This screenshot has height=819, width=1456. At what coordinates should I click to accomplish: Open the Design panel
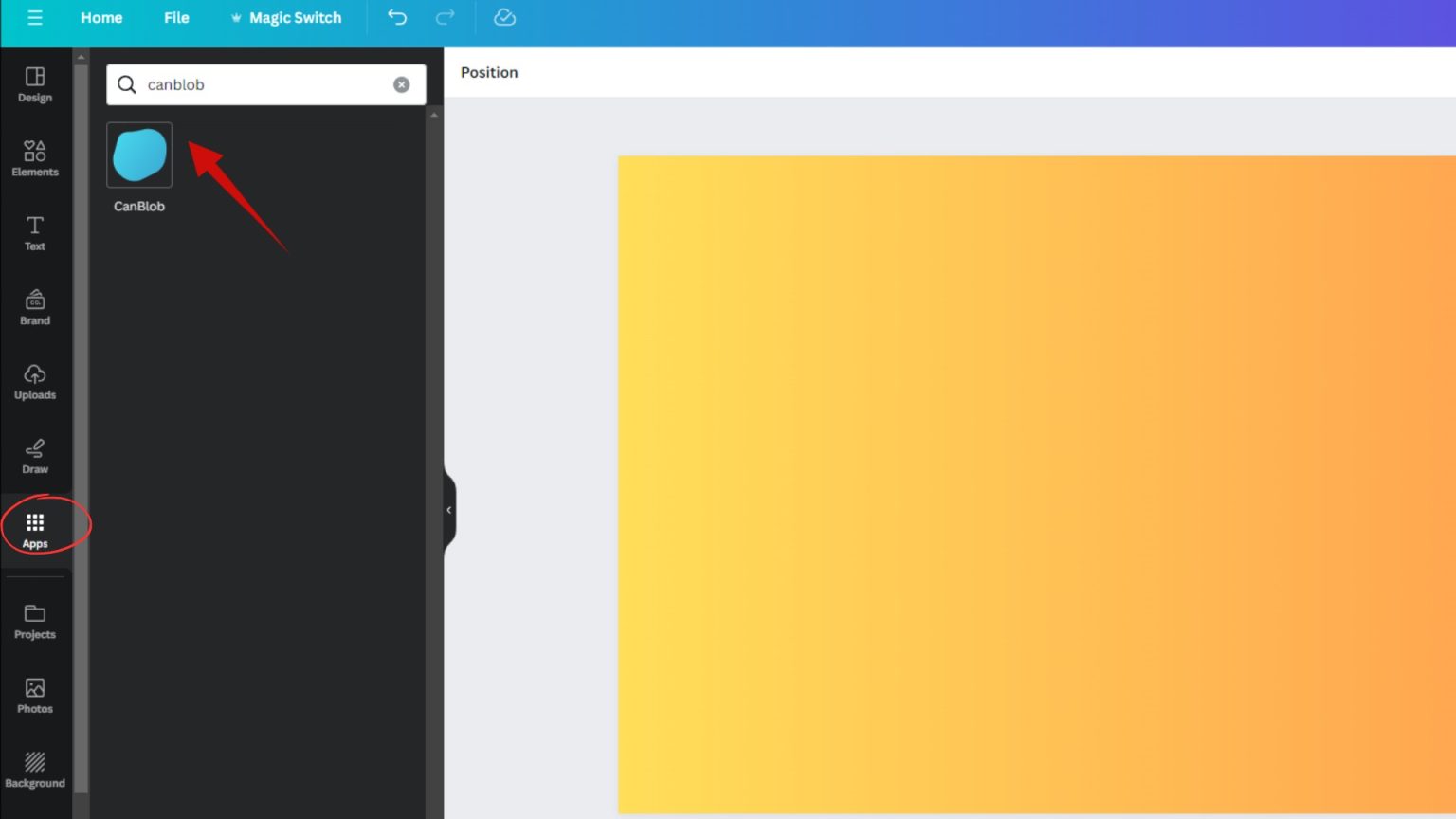point(35,85)
